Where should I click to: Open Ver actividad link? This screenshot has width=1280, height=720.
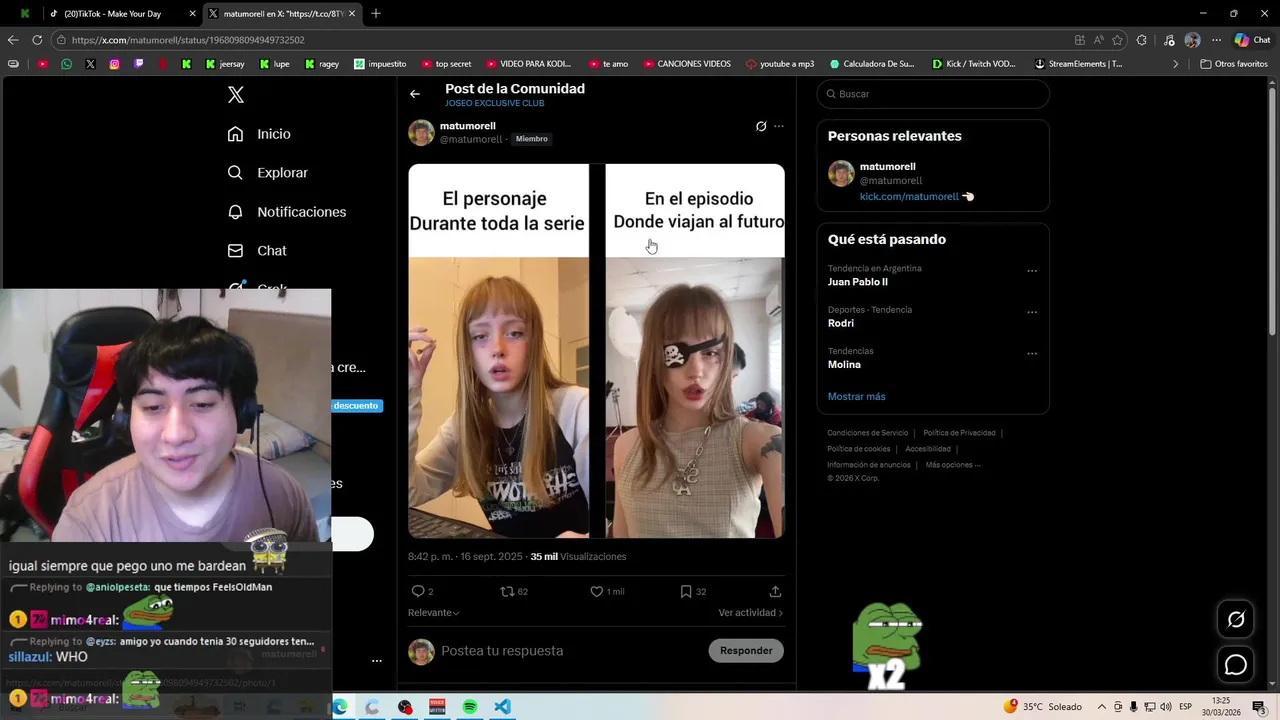[x=750, y=613]
